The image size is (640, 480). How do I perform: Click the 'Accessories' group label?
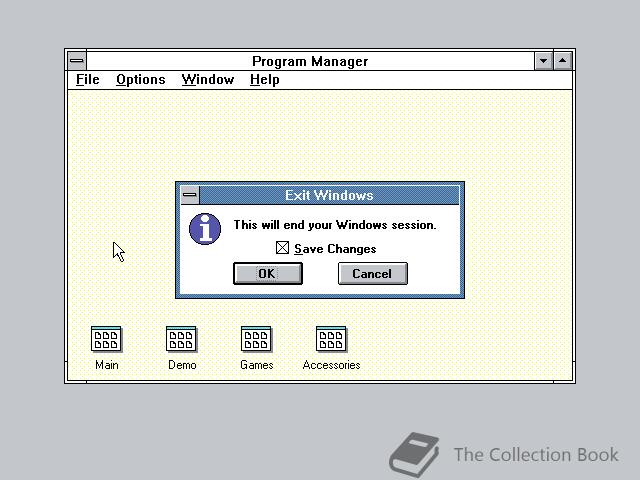[x=331, y=365]
